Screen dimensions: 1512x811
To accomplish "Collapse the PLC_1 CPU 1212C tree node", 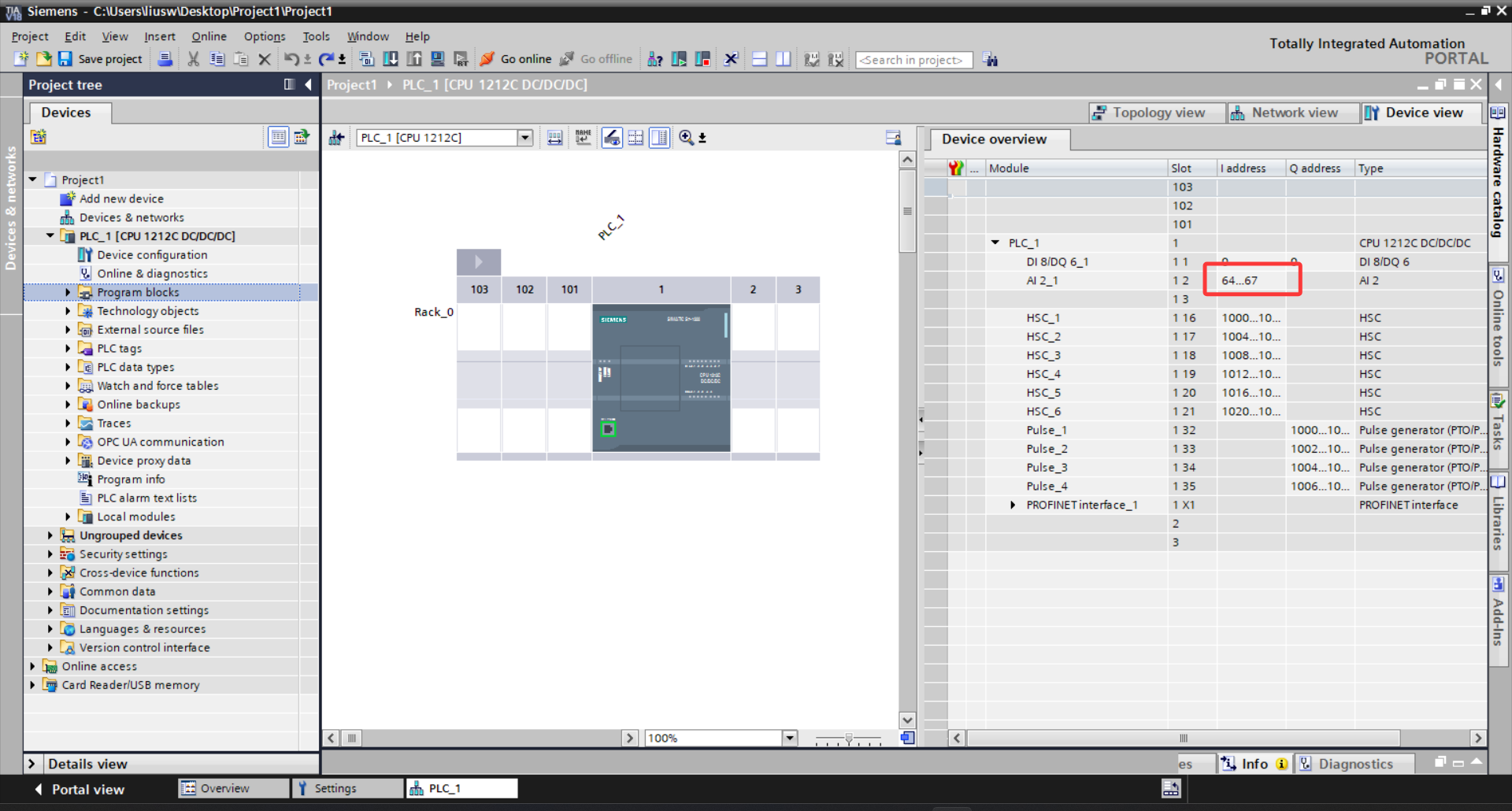I will pyautogui.click(x=50, y=236).
